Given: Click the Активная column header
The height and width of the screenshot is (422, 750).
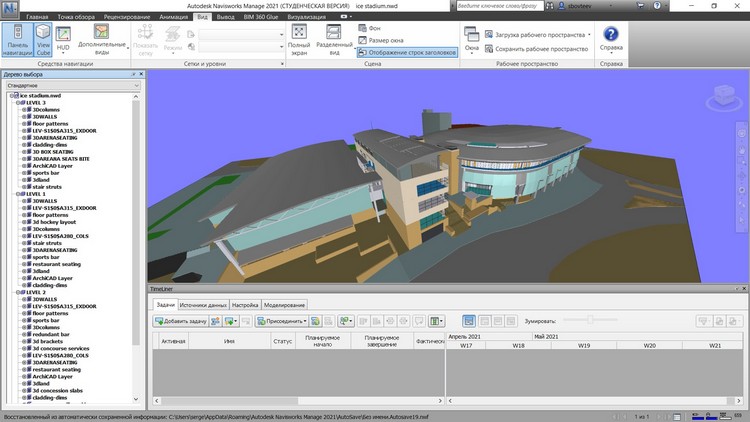Looking at the screenshot, I should tap(173, 341).
